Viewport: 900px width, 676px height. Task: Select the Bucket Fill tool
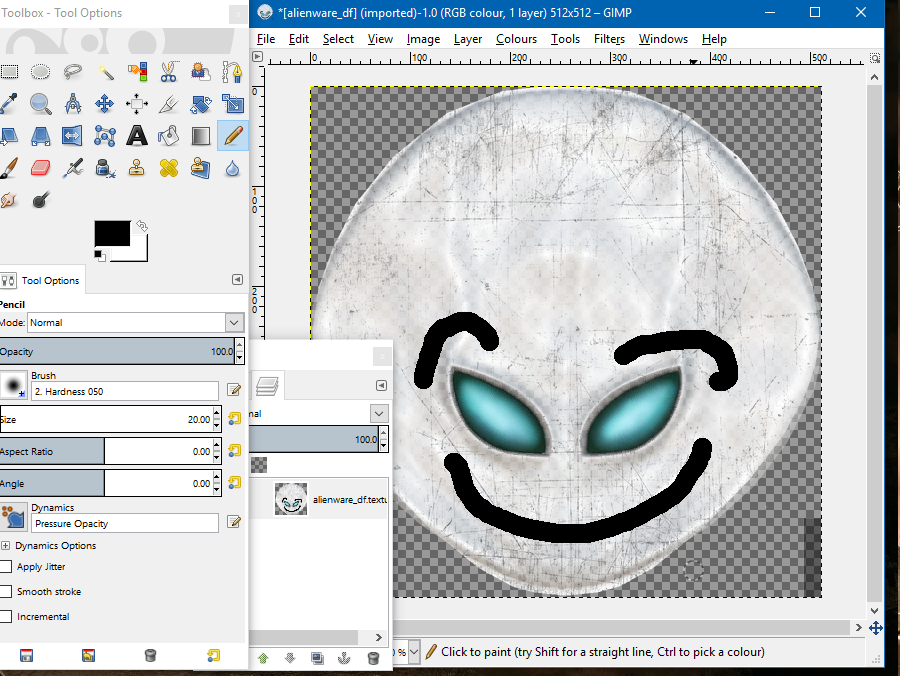click(x=169, y=136)
